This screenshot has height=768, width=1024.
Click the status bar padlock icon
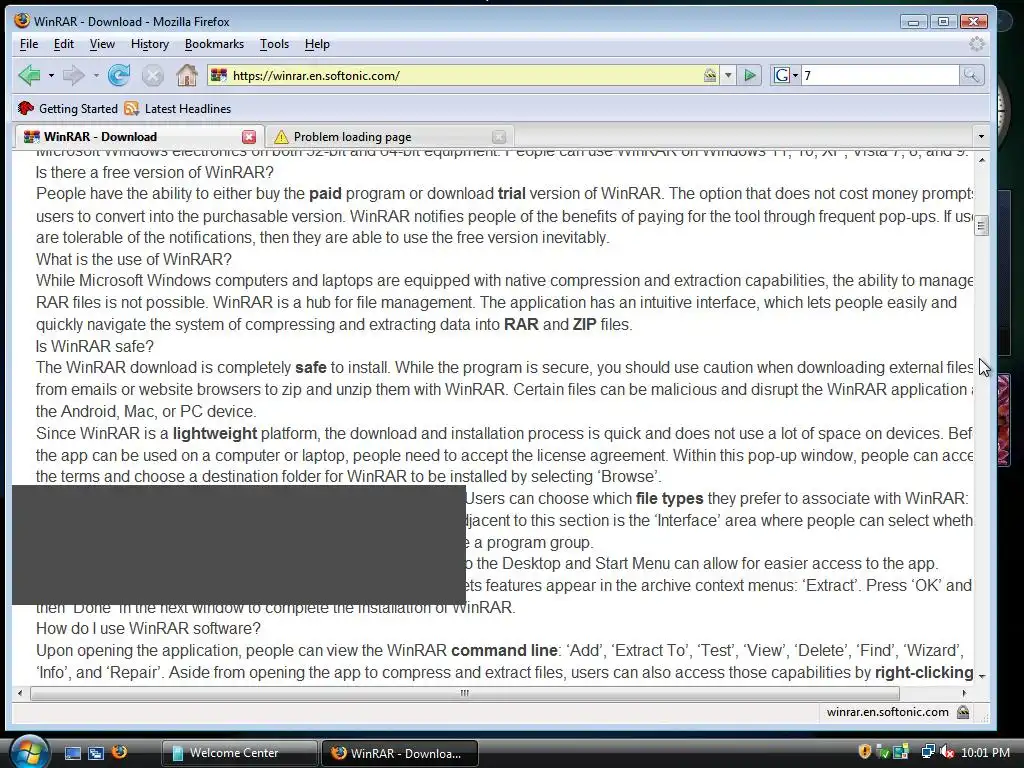coord(963,712)
